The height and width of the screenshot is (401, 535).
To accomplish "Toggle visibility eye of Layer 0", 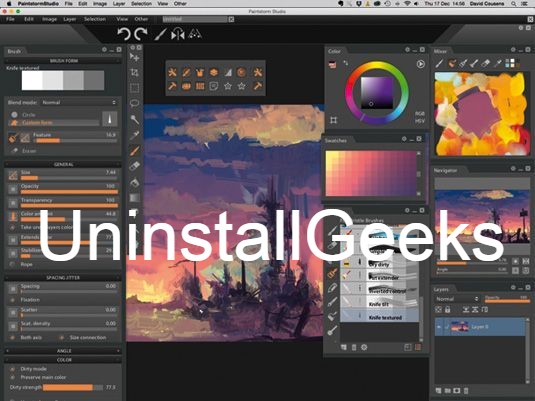I will click(x=439, y=327).
